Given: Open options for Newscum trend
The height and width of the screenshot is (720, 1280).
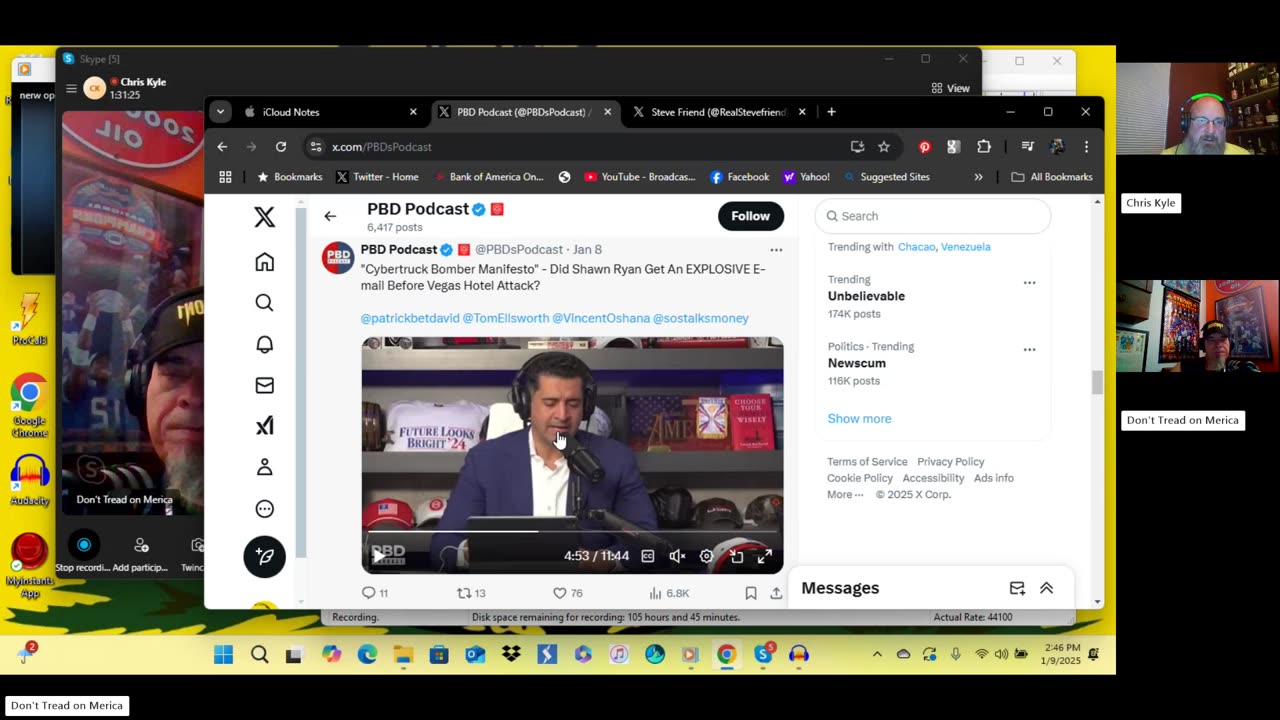Looking at the screenshot, I should 1029,350.
